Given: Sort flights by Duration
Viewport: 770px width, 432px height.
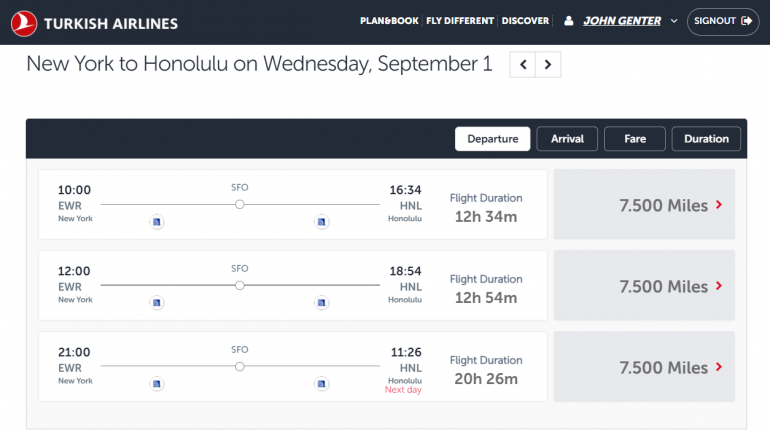Looking at the screenshot, I should tap(706, 139).
